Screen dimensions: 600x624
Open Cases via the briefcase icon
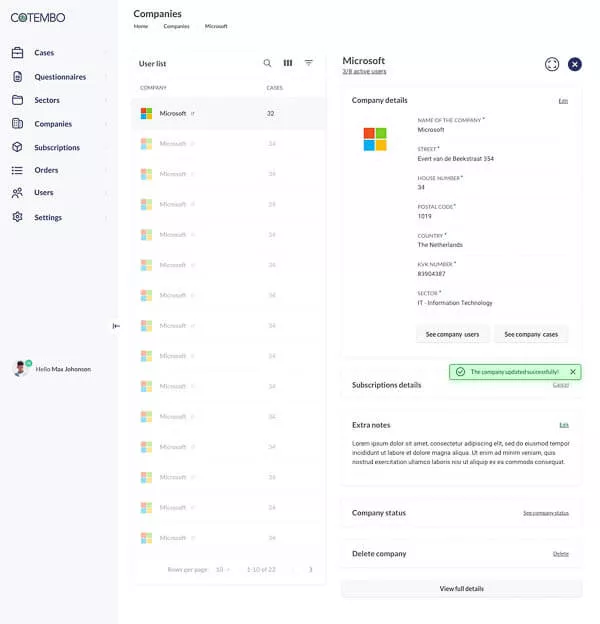click(x=18, y=53)
